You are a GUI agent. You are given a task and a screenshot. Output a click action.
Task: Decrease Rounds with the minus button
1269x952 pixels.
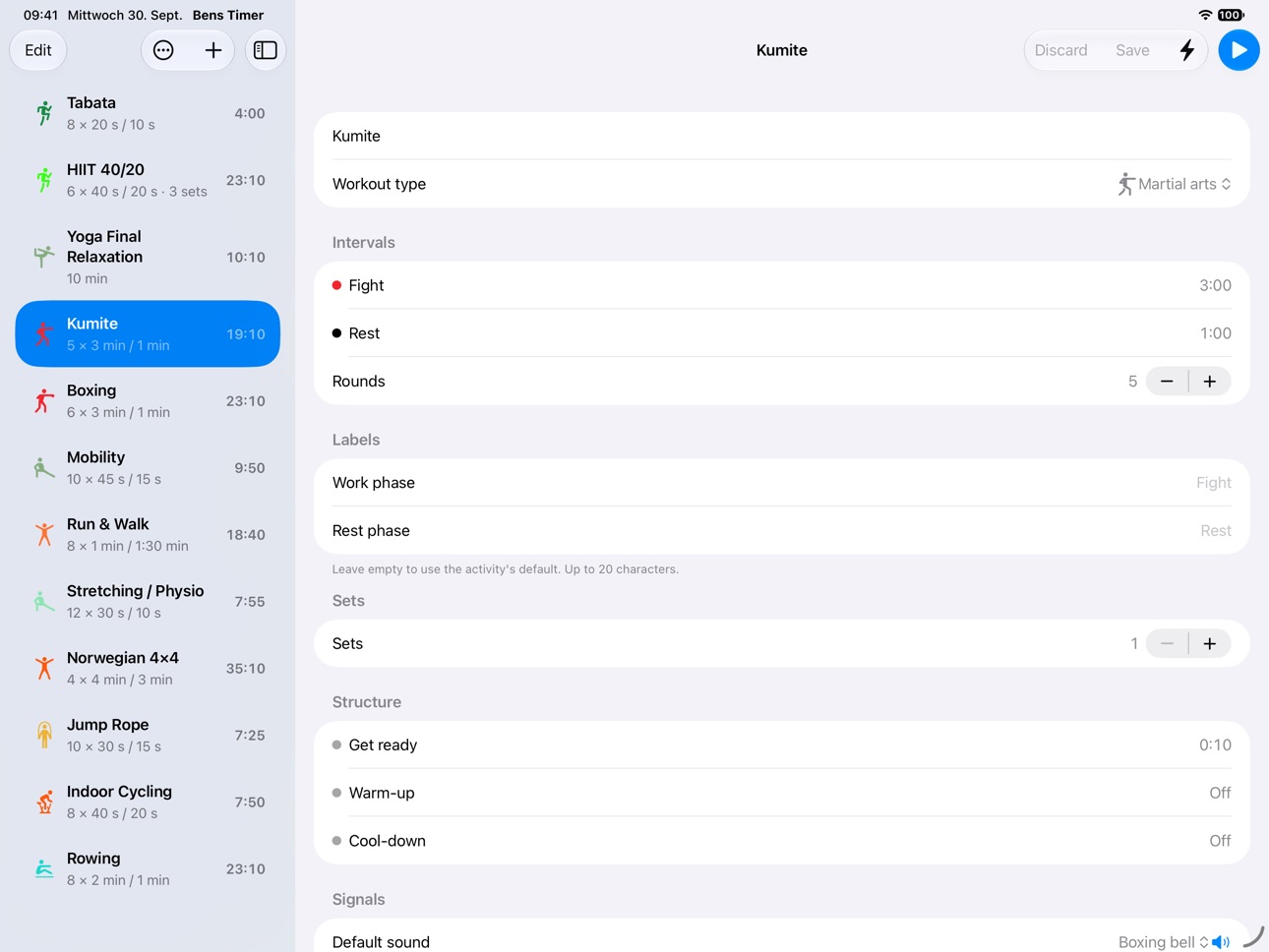[1167, 382]
